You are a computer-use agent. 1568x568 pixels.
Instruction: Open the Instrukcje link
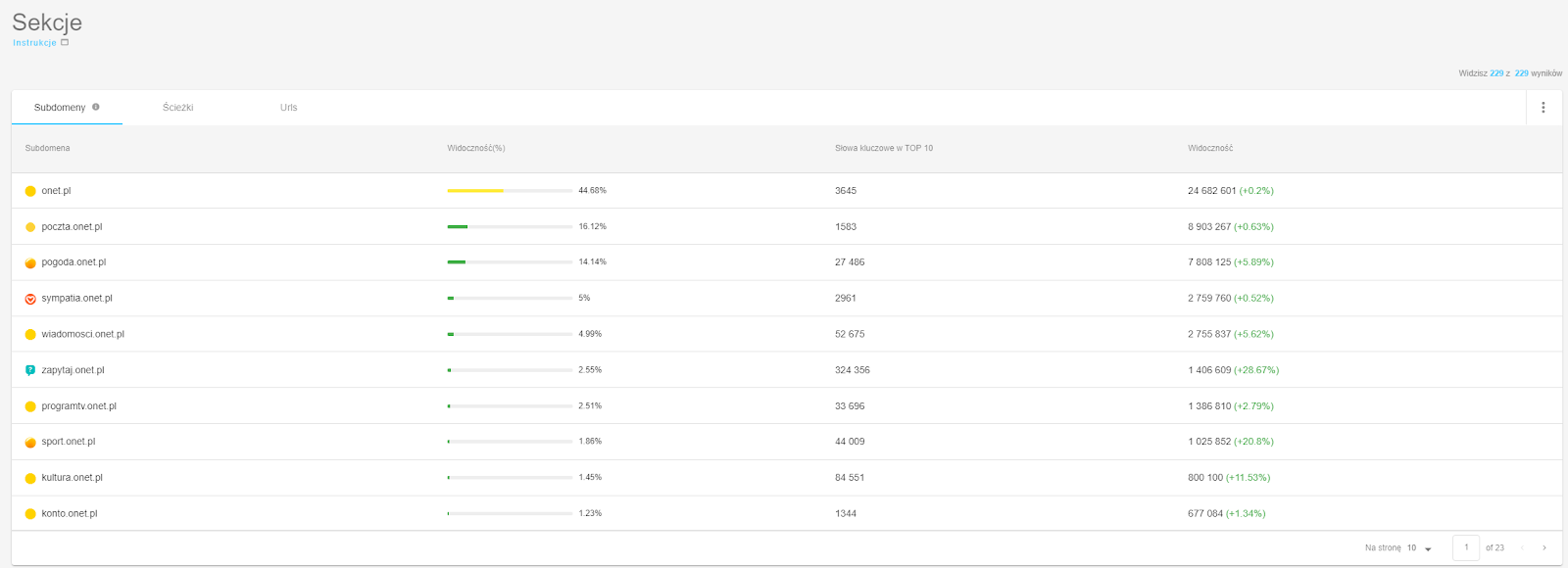(34, 43)
